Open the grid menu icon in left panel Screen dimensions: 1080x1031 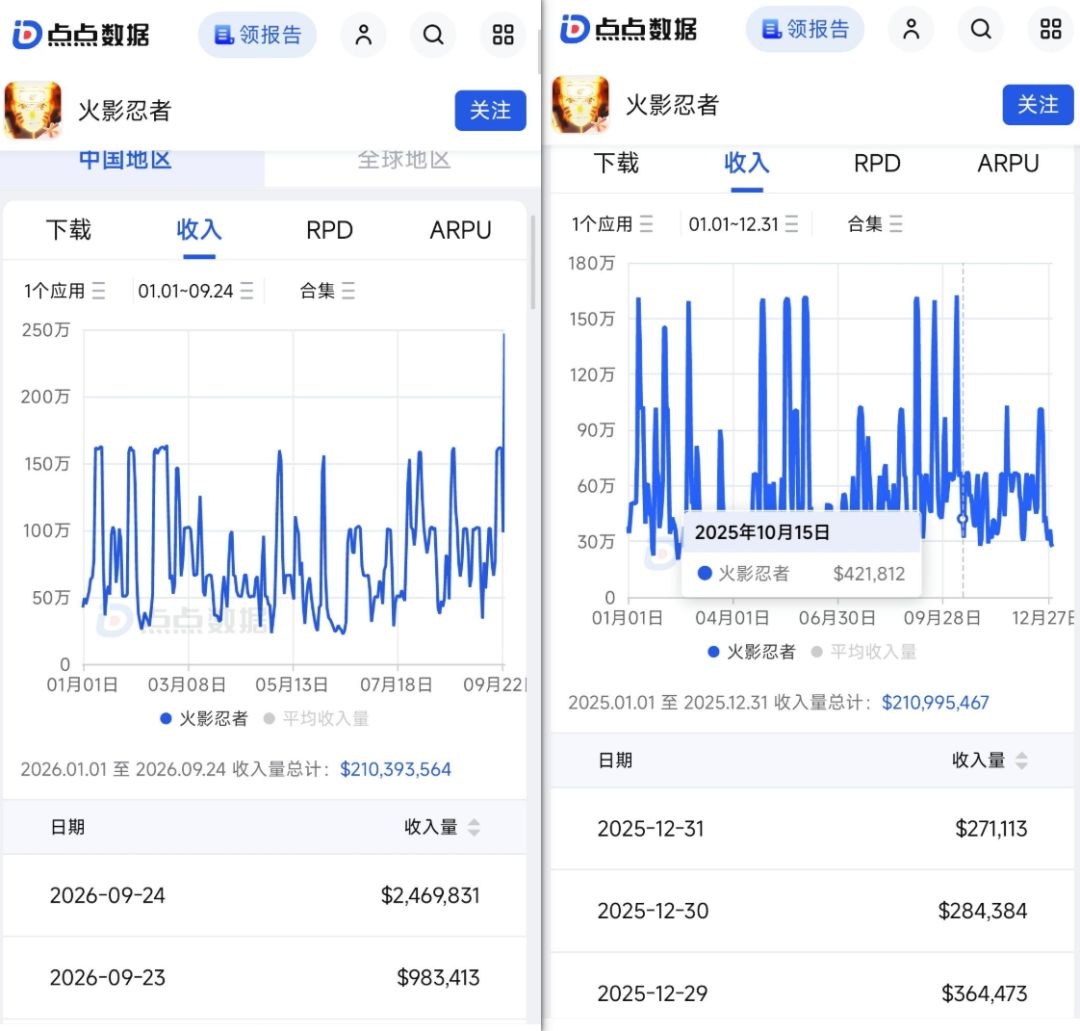[503, 34]
